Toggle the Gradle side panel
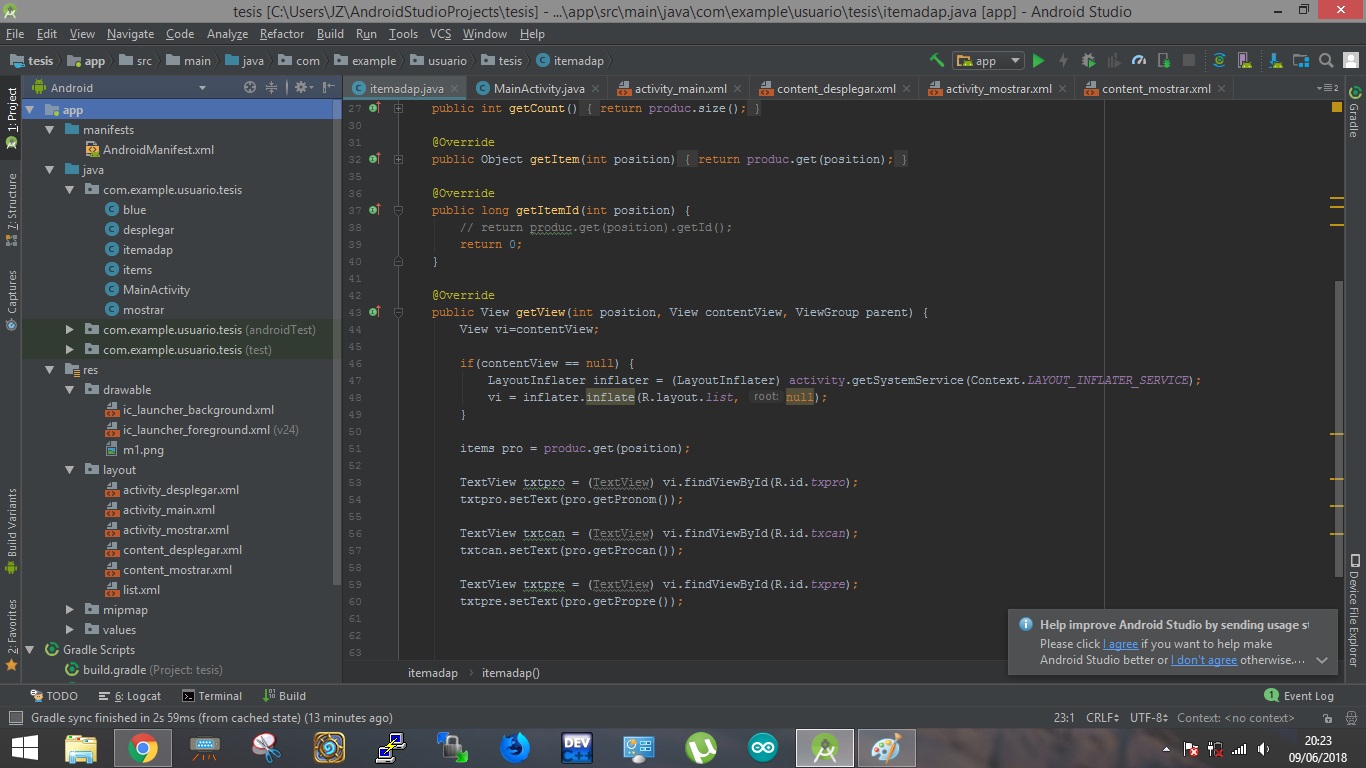The image size is (1366, 768). [1354, 113]
